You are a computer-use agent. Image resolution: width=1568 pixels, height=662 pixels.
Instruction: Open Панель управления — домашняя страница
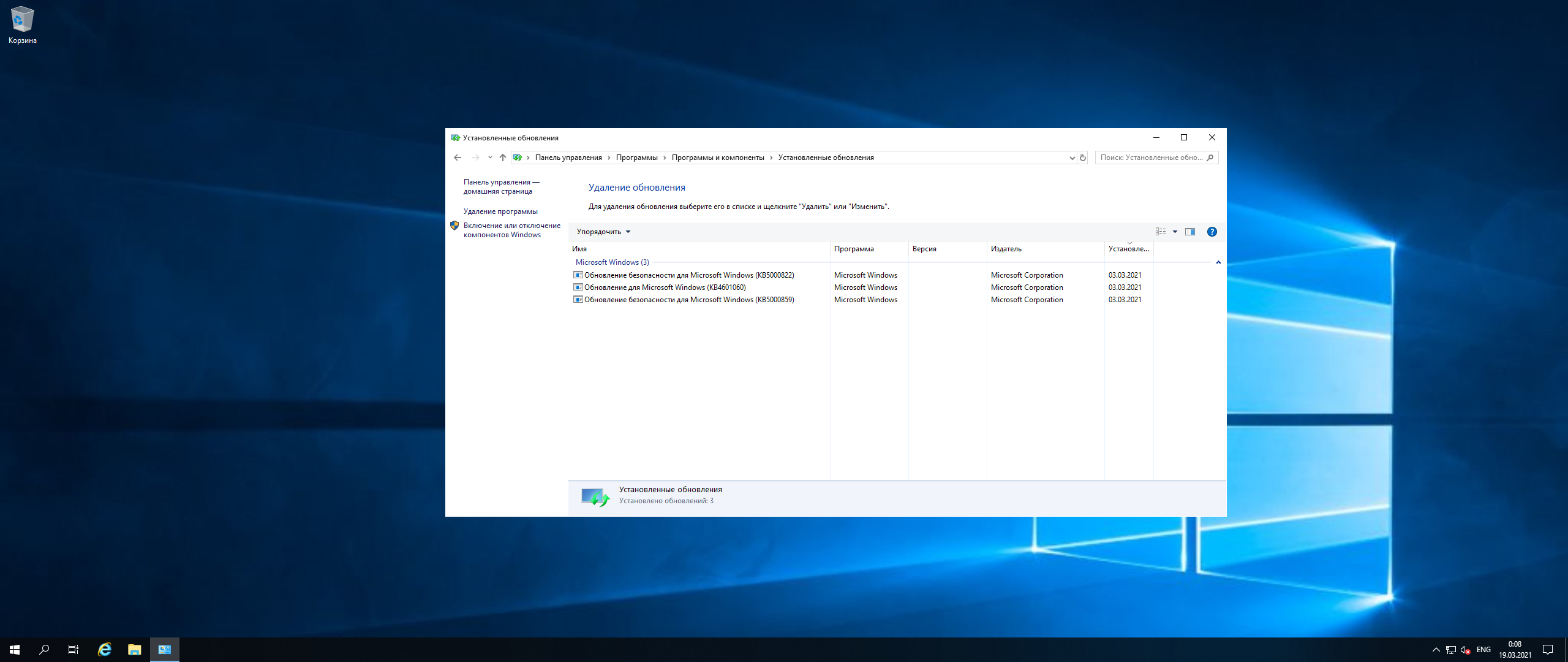pyautogui.click(x=502, y=186)
